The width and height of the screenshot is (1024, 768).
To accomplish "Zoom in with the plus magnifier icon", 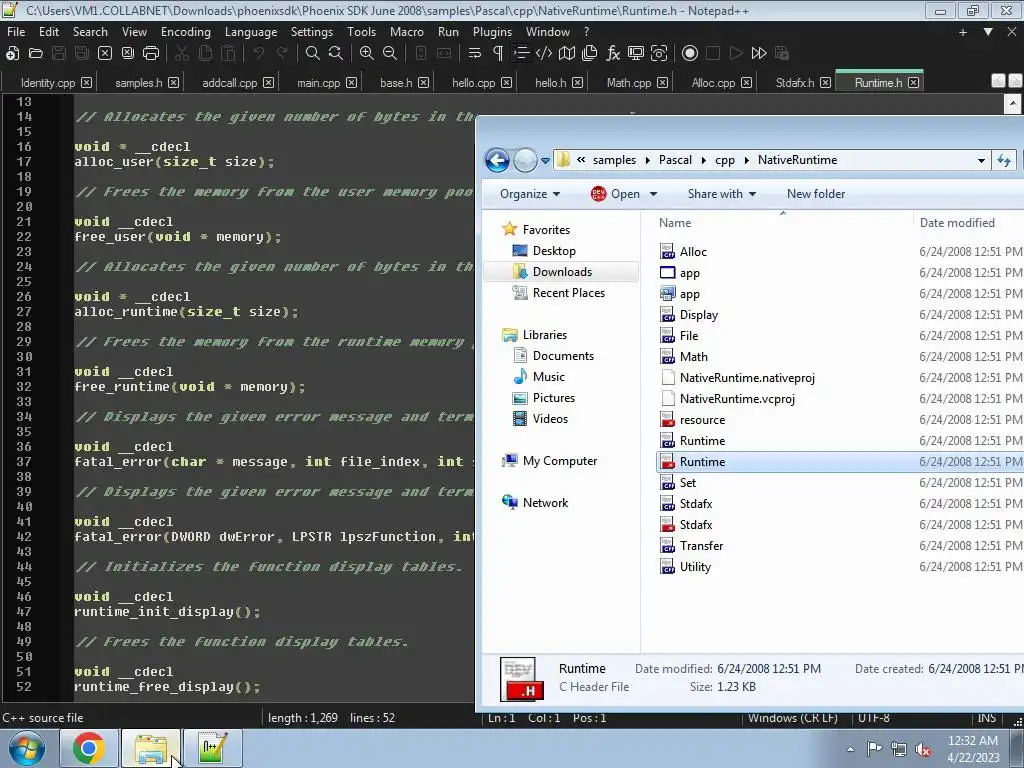I will click(367, 54).
